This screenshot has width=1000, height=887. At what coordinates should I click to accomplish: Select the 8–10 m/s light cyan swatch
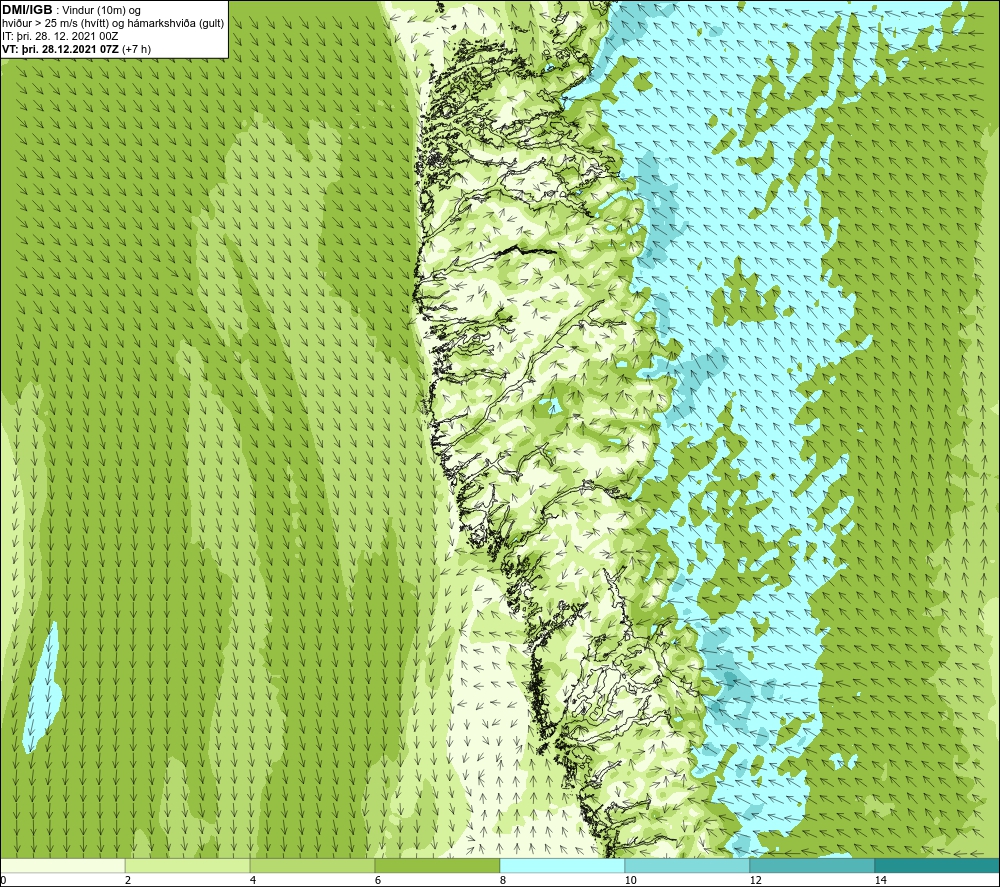(562, 866)
